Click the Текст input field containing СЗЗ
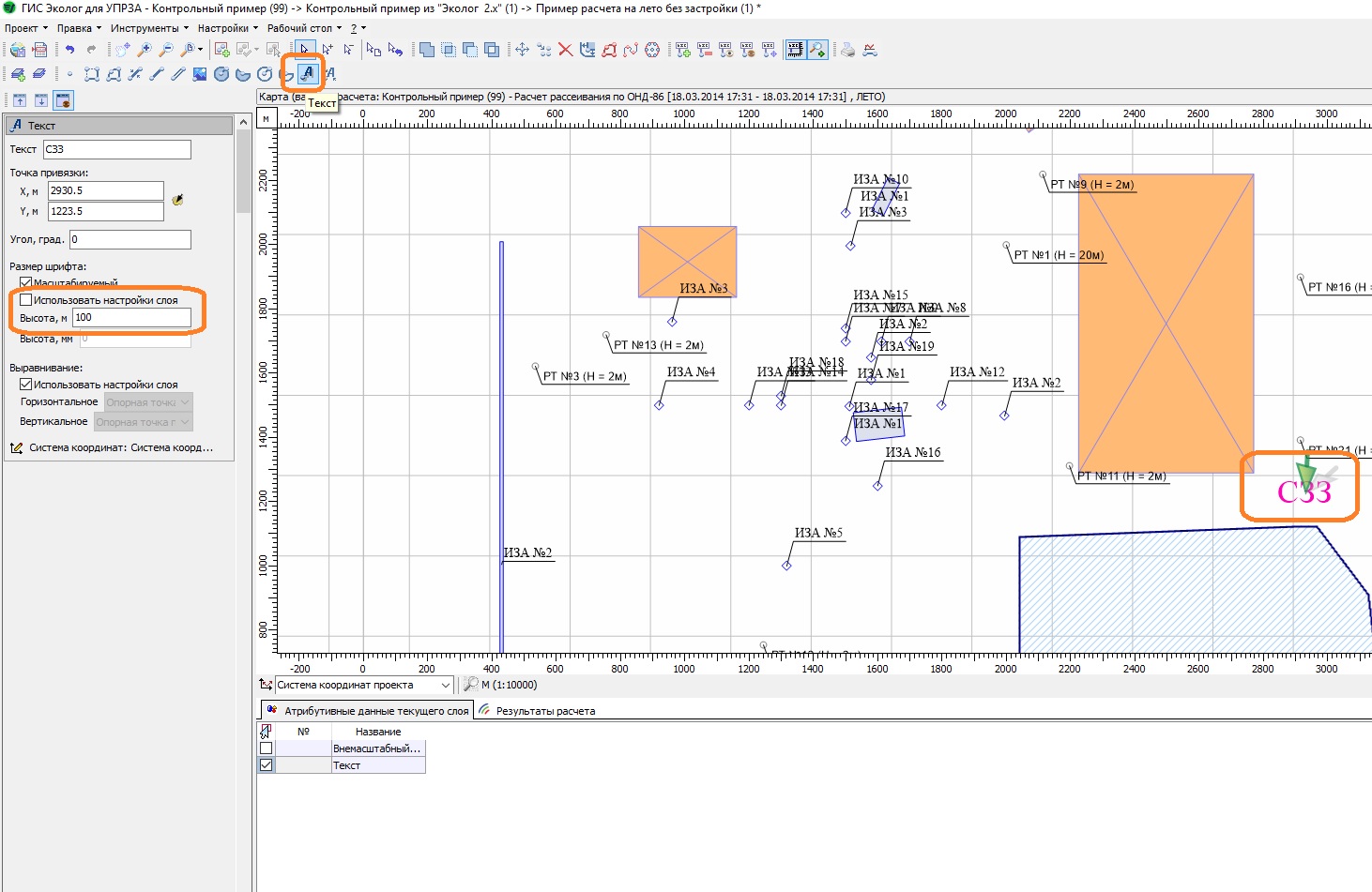Screen dimensions: 1372x892 pyautogui.click(x=116, y=149)
